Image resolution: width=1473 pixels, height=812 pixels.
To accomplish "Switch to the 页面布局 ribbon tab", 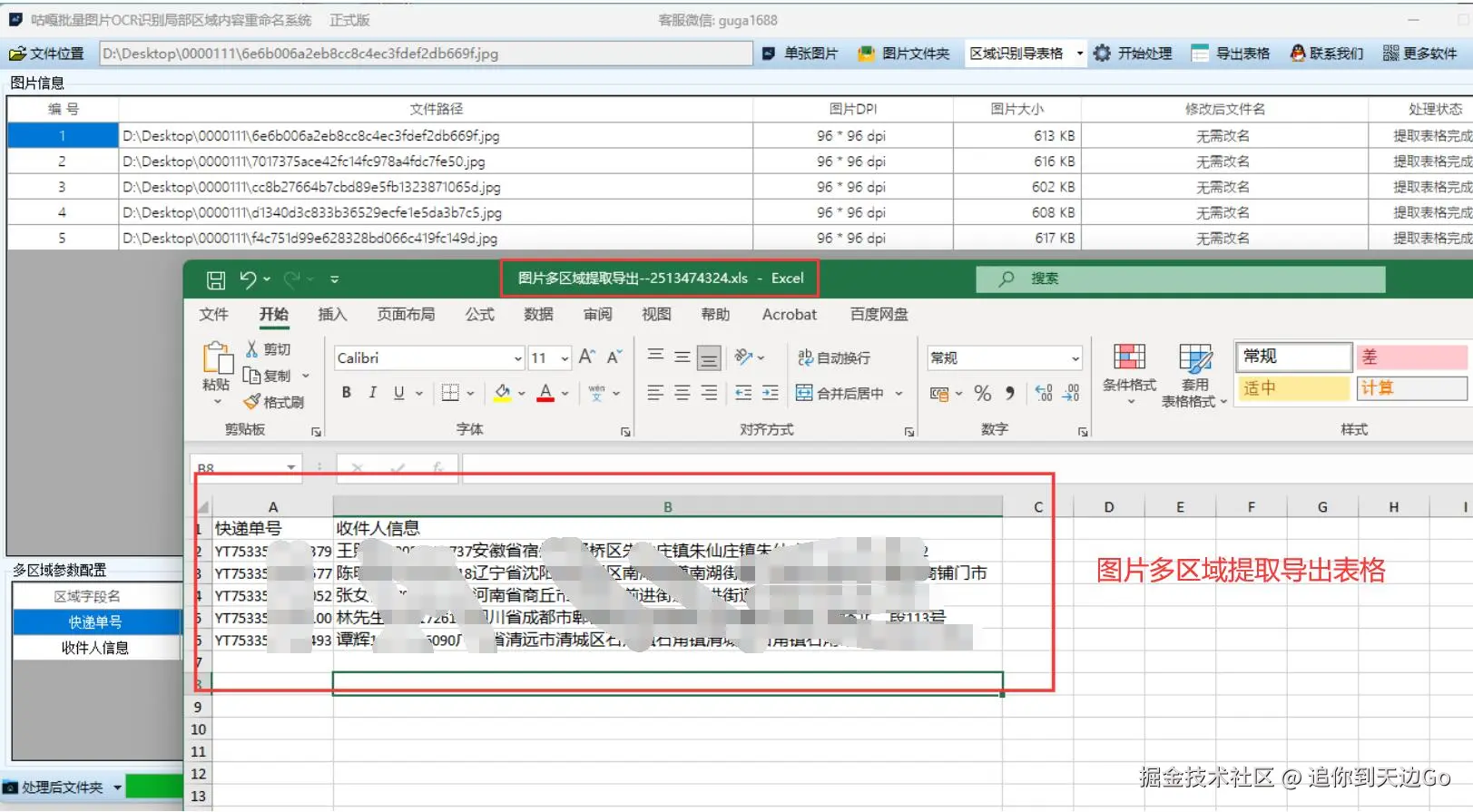I will coord(406,314).
